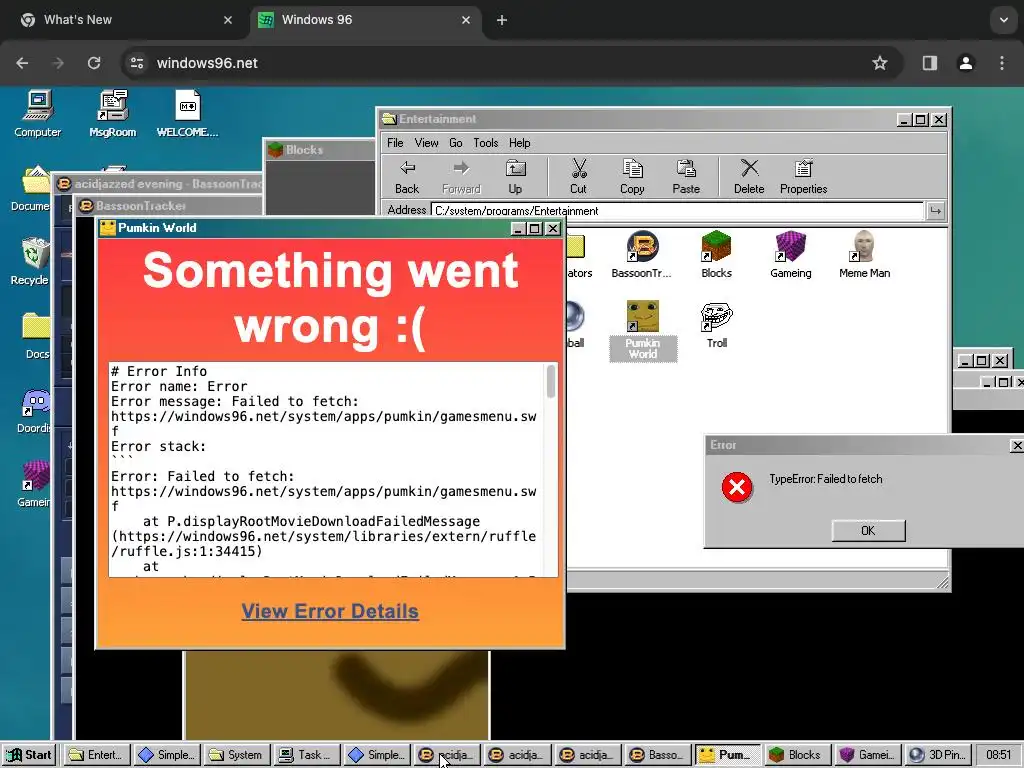This screenshot has height=768, width=1024.
Task: Launch the Doordis desktop shortcut
Action: point(33,410)
